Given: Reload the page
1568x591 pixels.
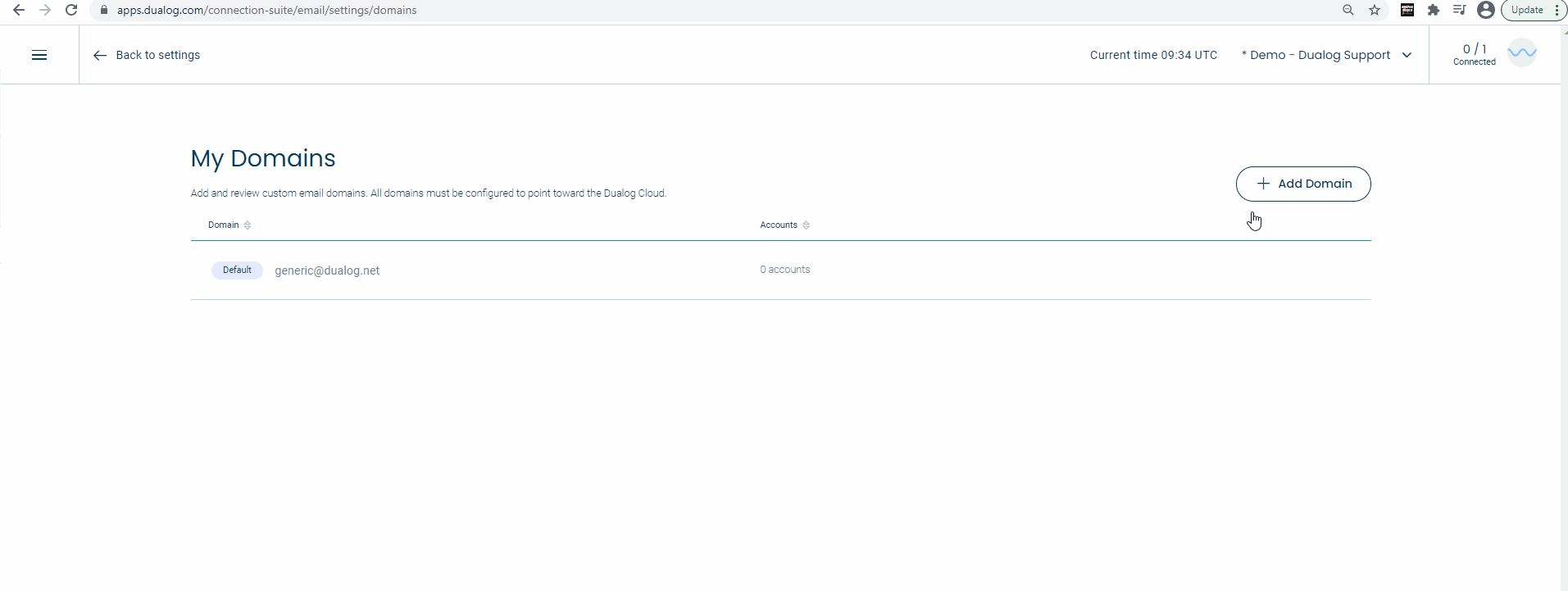Looking at the screenshot, I should click(x=71, y=10).
